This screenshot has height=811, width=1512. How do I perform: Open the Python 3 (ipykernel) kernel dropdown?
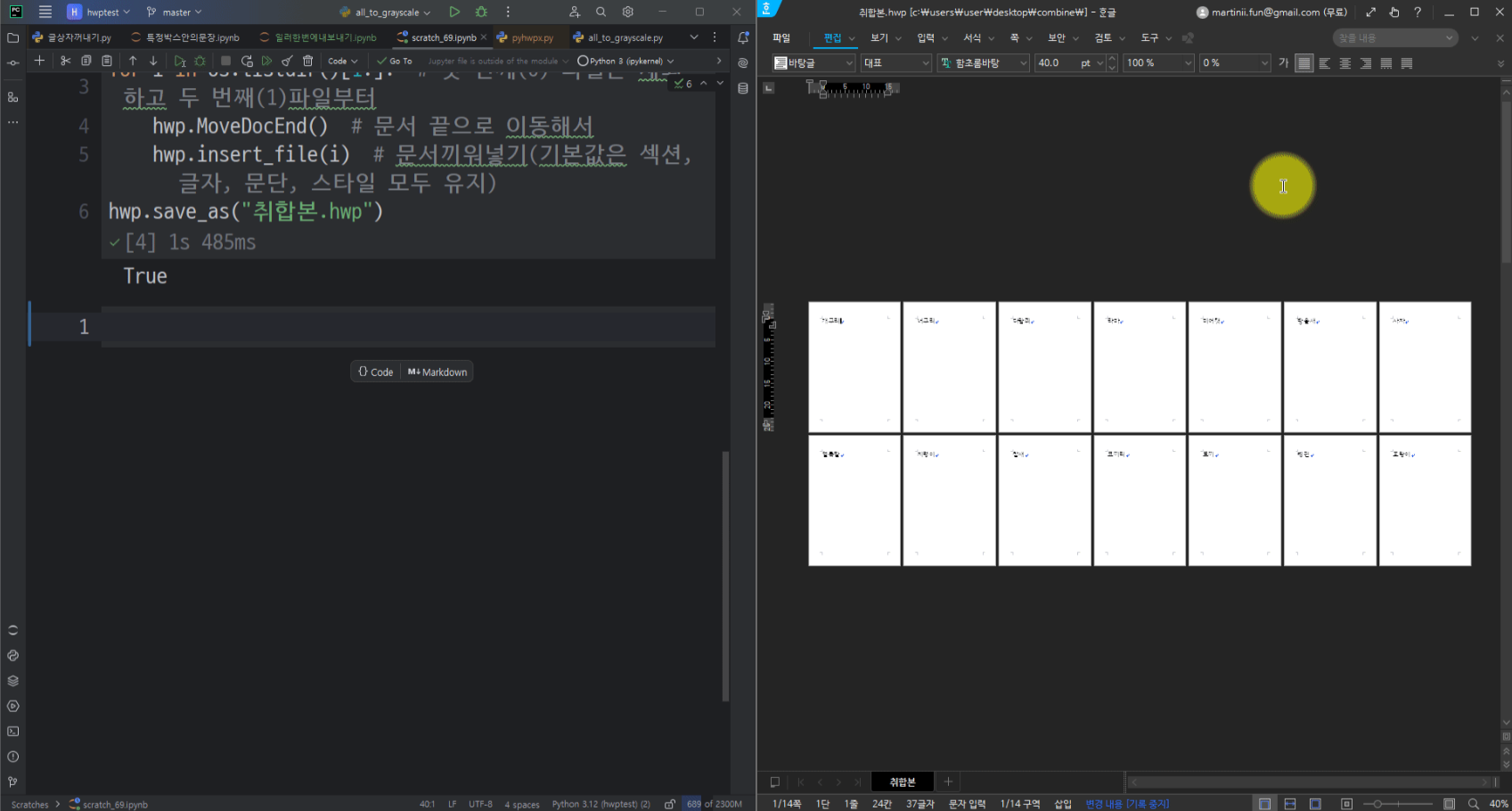[x=625, y=61]
